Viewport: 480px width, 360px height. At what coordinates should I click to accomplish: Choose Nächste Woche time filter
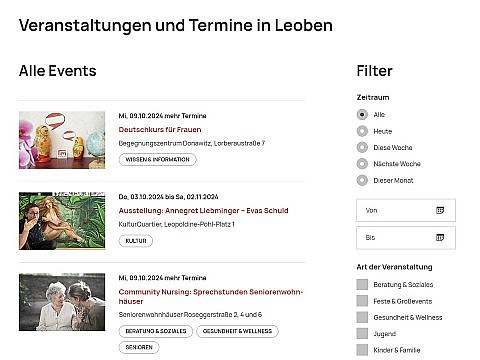coord(362,164)
